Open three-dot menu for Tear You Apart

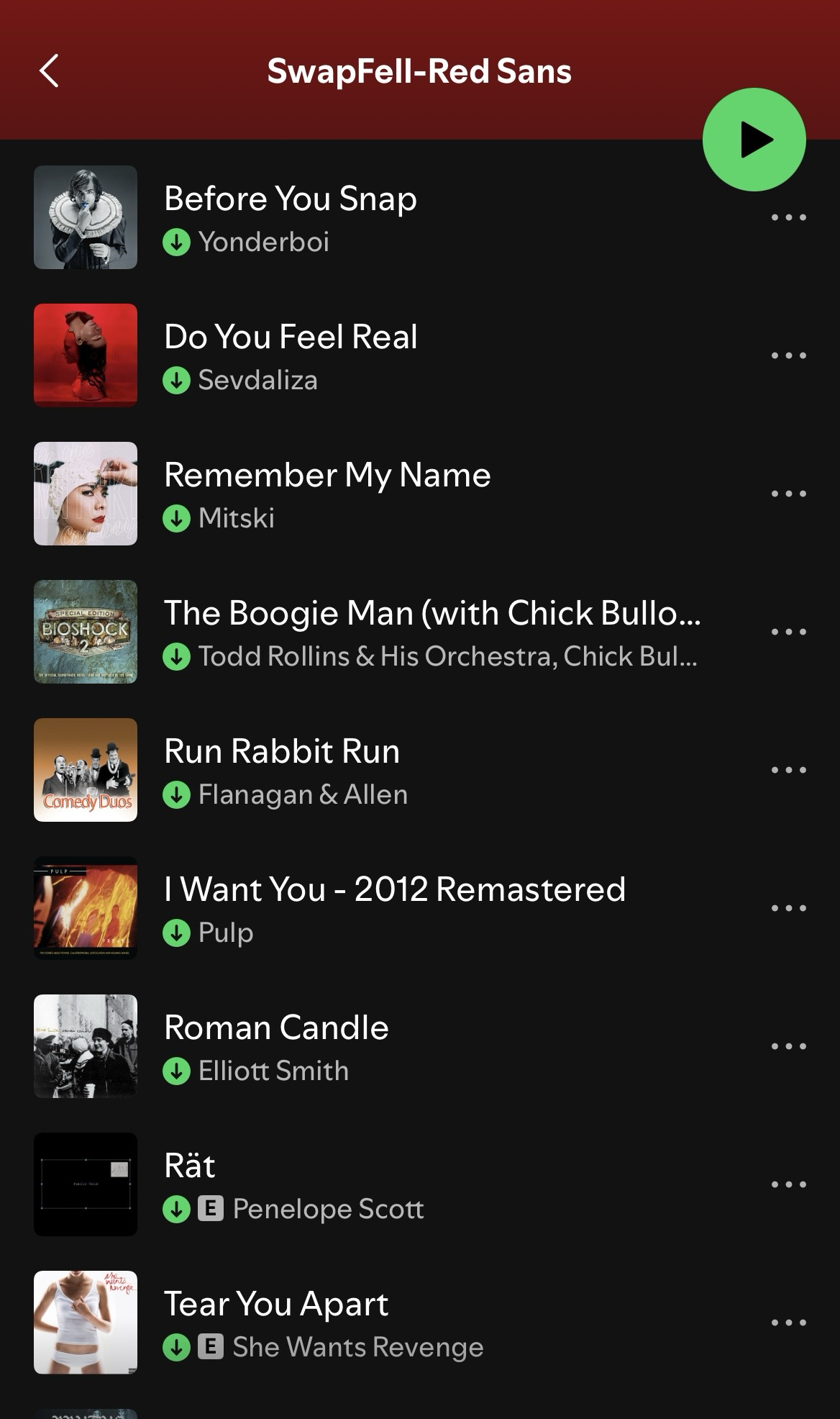click(x=788, y=1323)
